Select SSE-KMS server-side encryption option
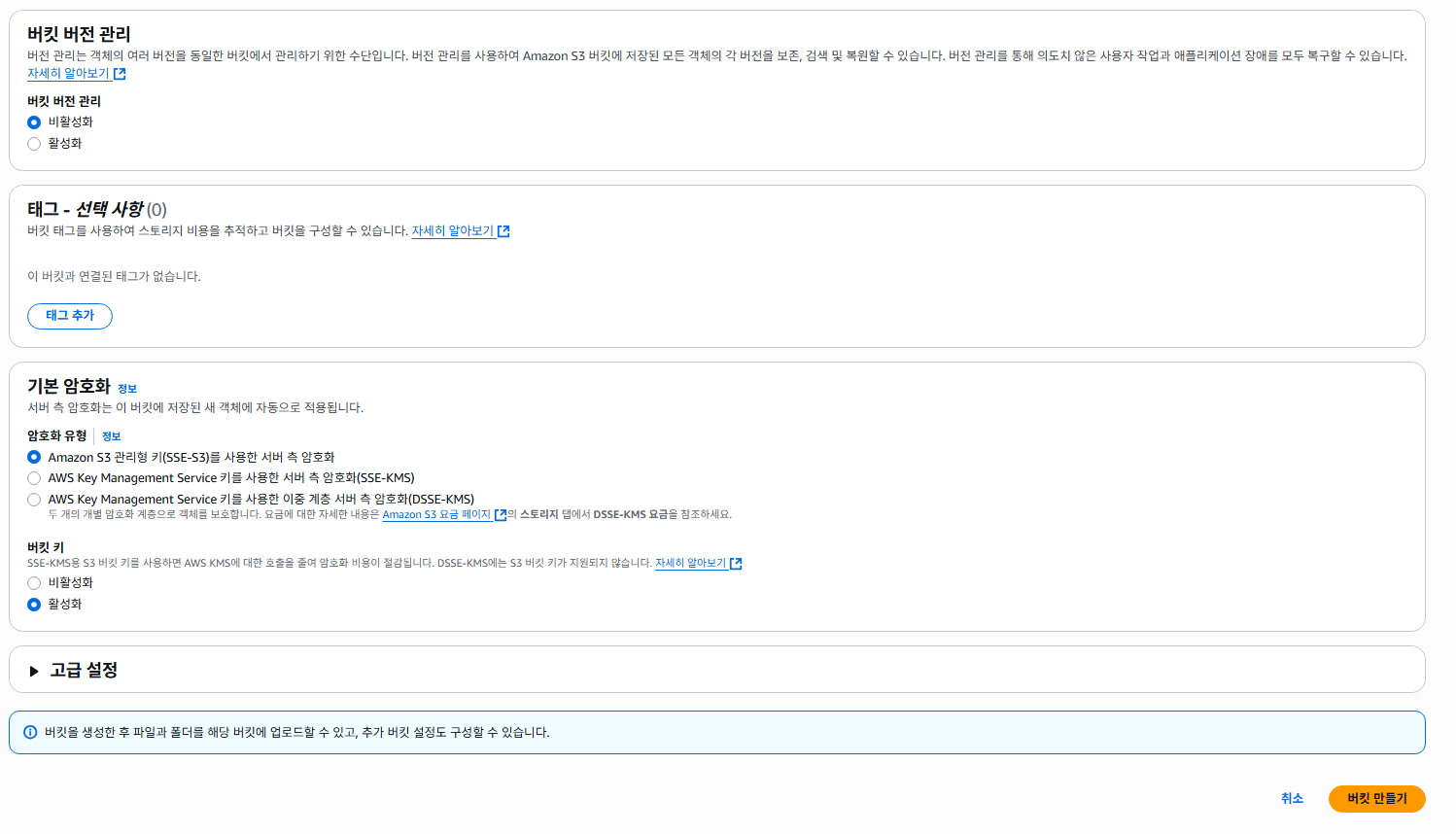Image resolution: width=1456 pixels, height=834 pixels. click(34, 477)
